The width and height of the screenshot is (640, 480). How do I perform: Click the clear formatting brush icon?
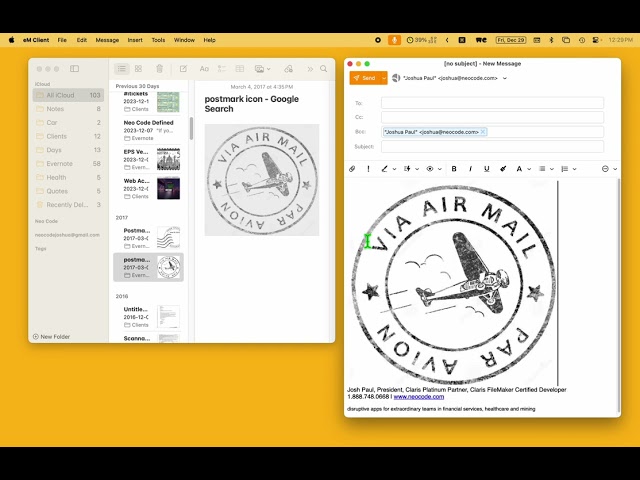click(x=503, y=169)
